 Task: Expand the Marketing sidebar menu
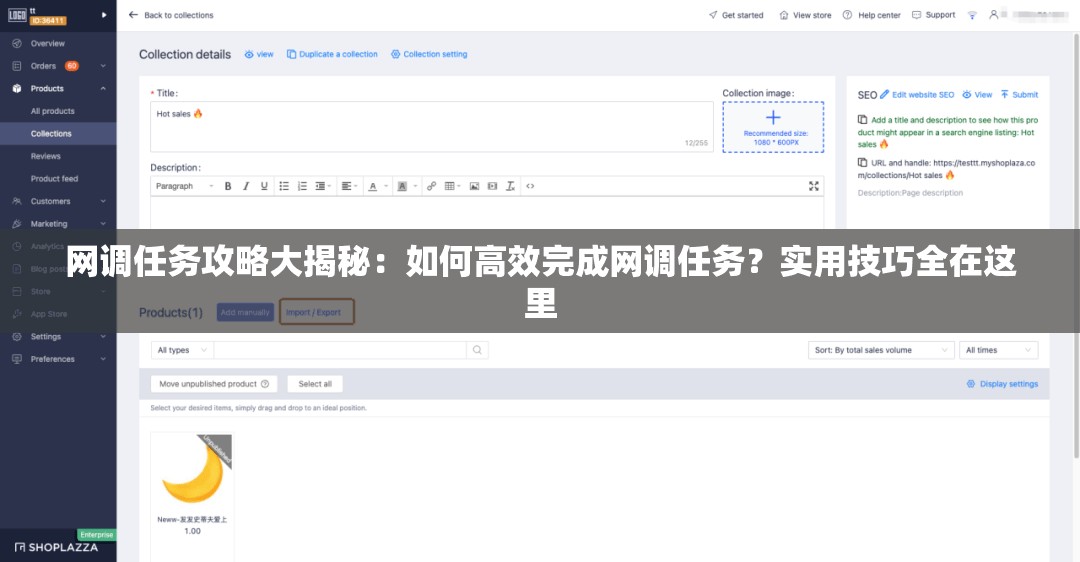[103, 224]
